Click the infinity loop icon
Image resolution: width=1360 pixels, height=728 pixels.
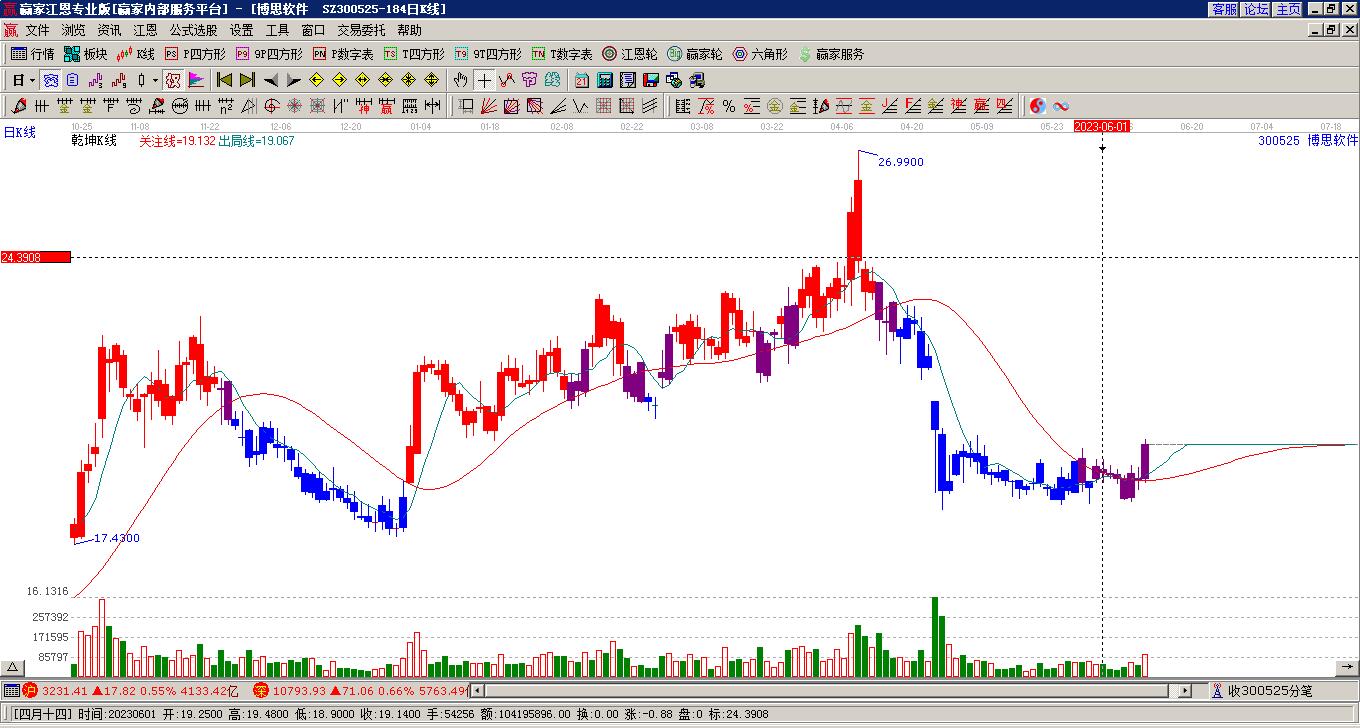1061,106
